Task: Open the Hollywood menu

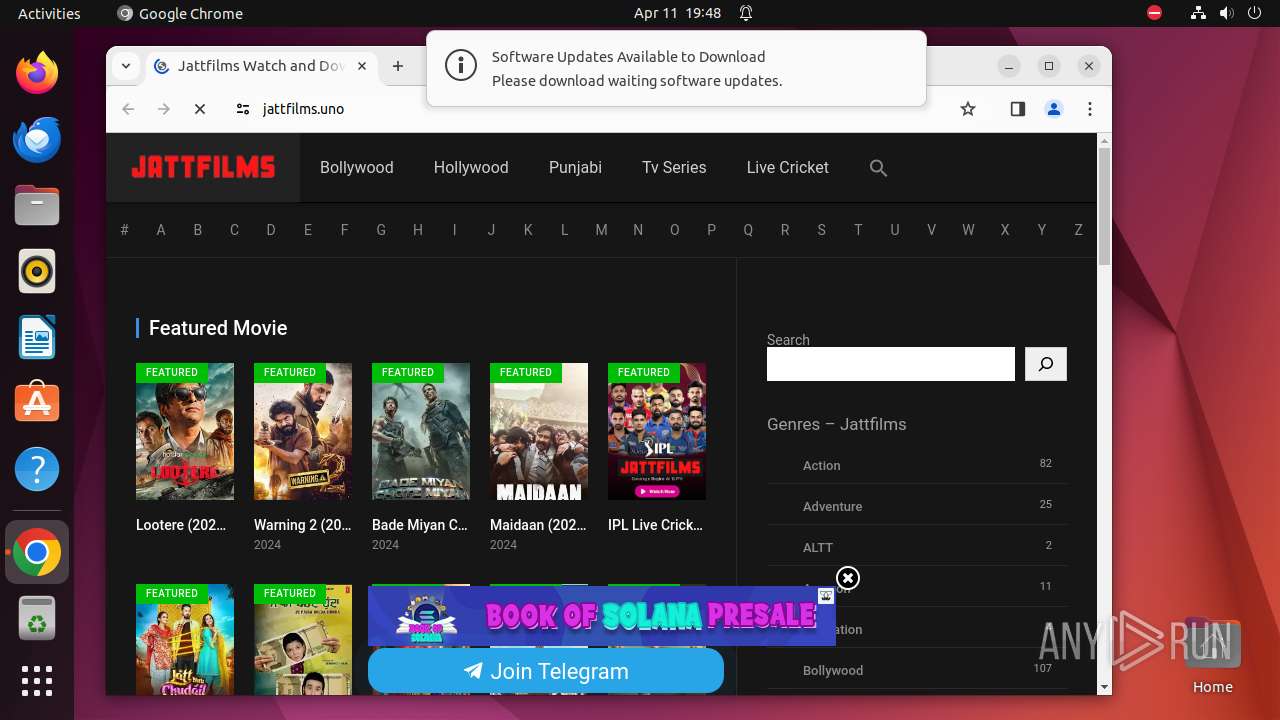Action: 471,168
